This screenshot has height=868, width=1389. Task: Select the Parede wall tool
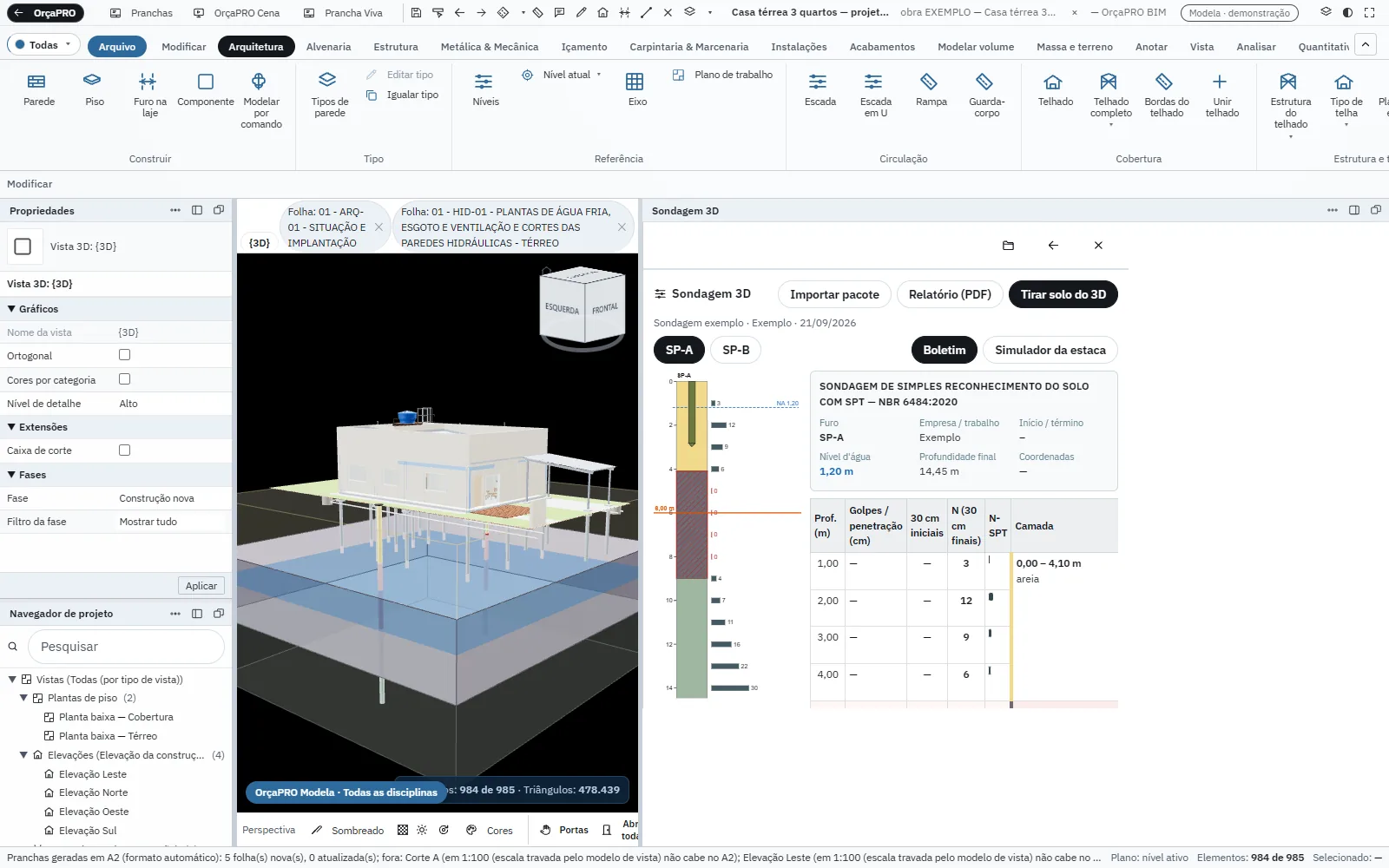click(39, 89)
